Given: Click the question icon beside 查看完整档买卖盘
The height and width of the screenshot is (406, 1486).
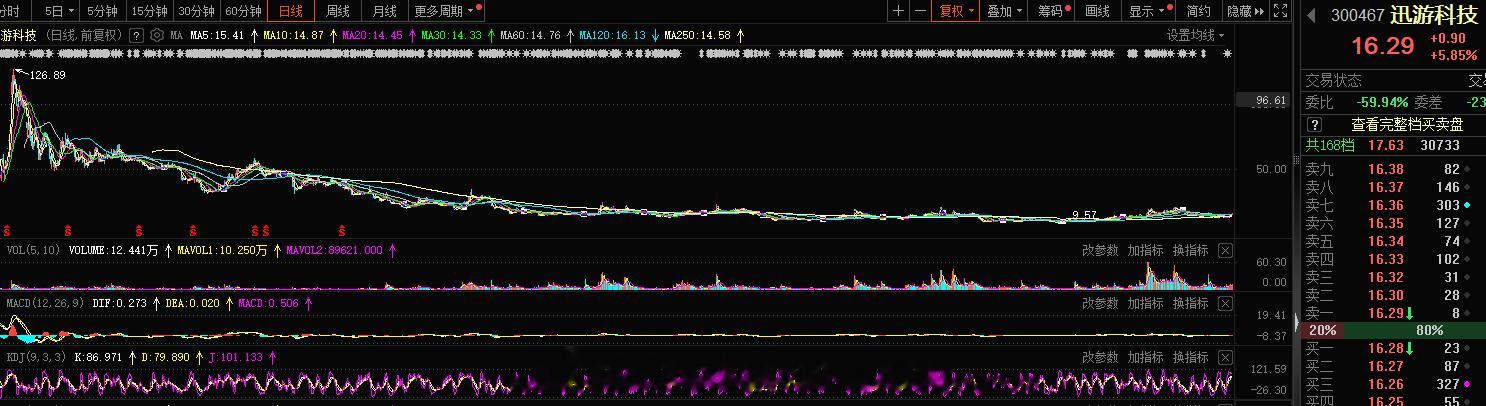Looking at the screenshot, I should point(1315,125).
